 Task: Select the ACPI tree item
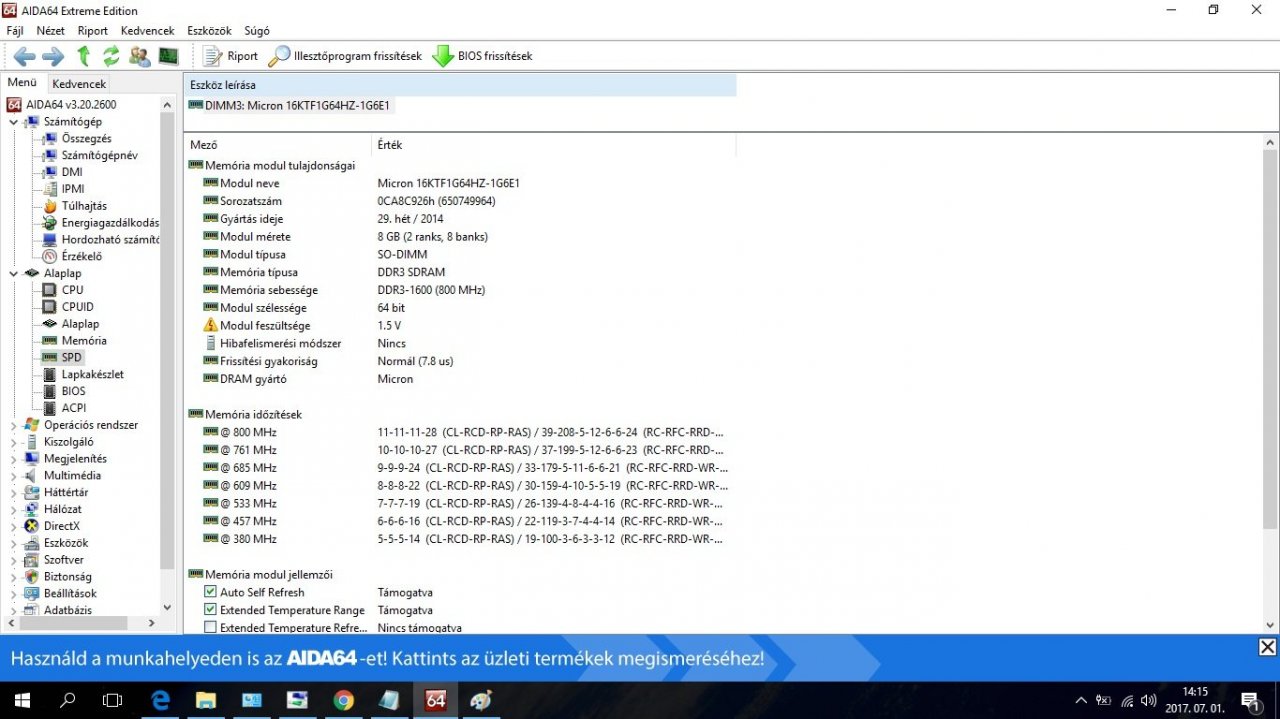(x=73, y=408)
